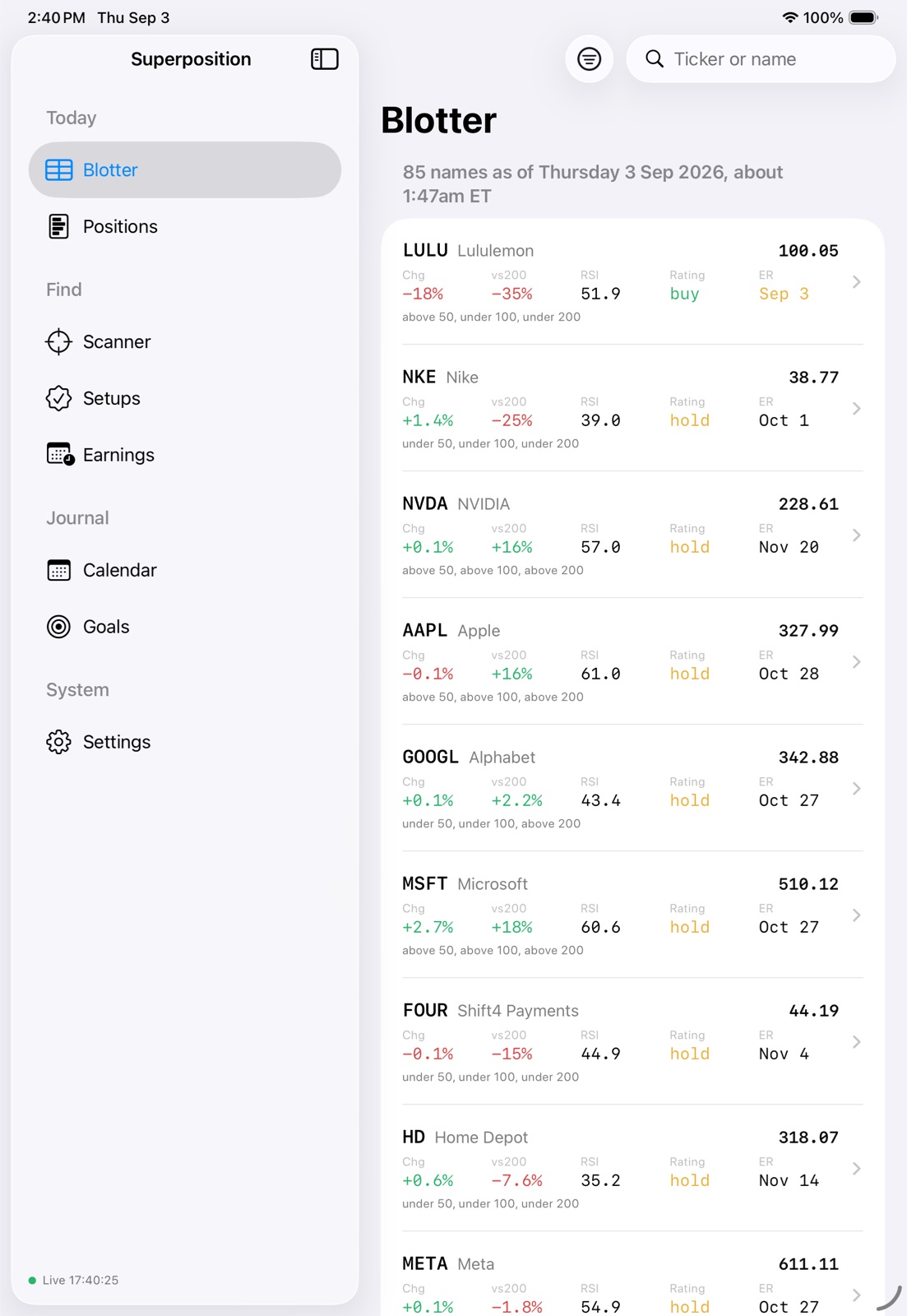Expand the AAPL row chevron
Image resolution: width=907 pixels, height=1316 pixels.
click(x=856, y=662)
